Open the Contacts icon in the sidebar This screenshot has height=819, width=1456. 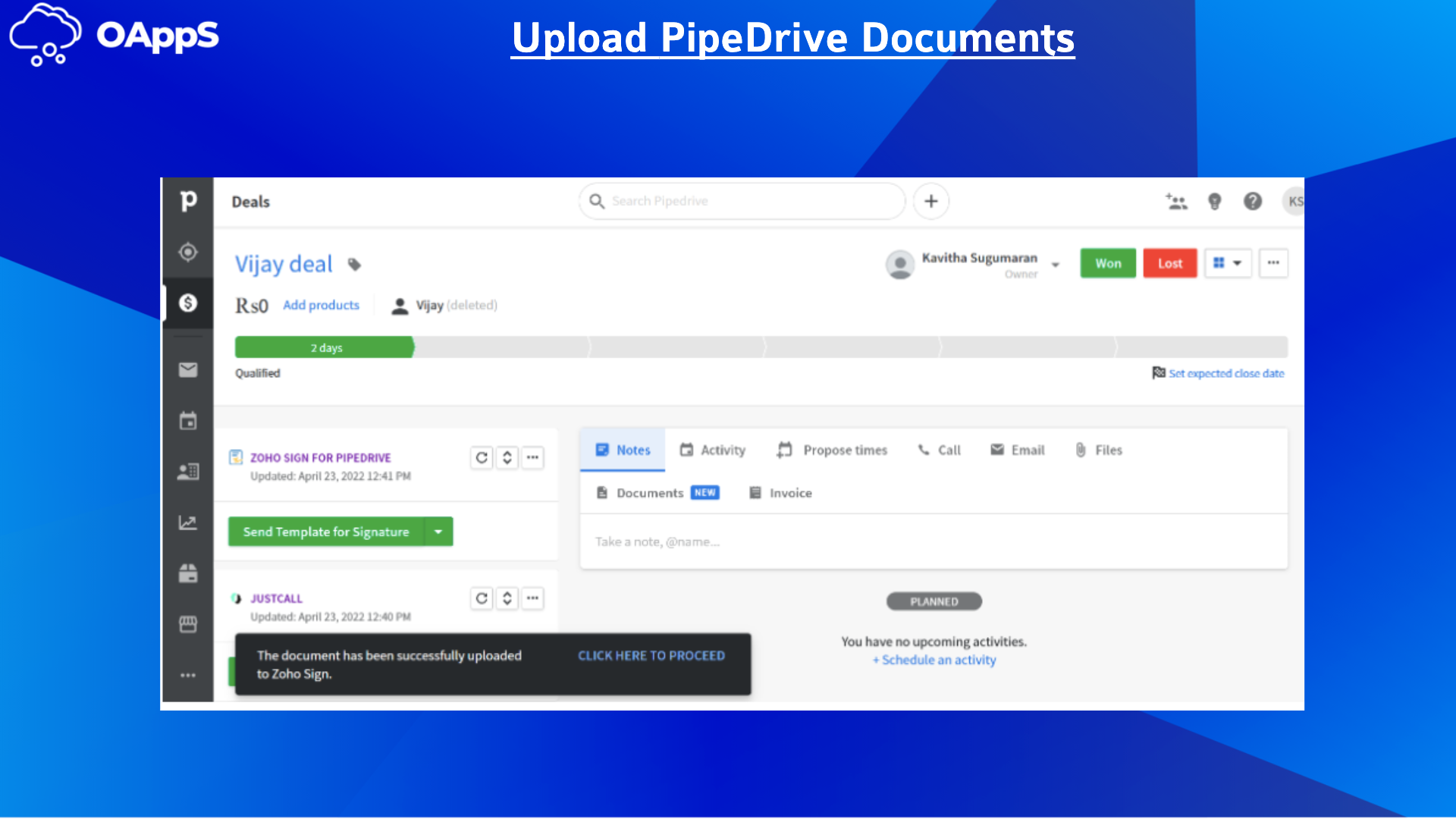pos(188,472)
